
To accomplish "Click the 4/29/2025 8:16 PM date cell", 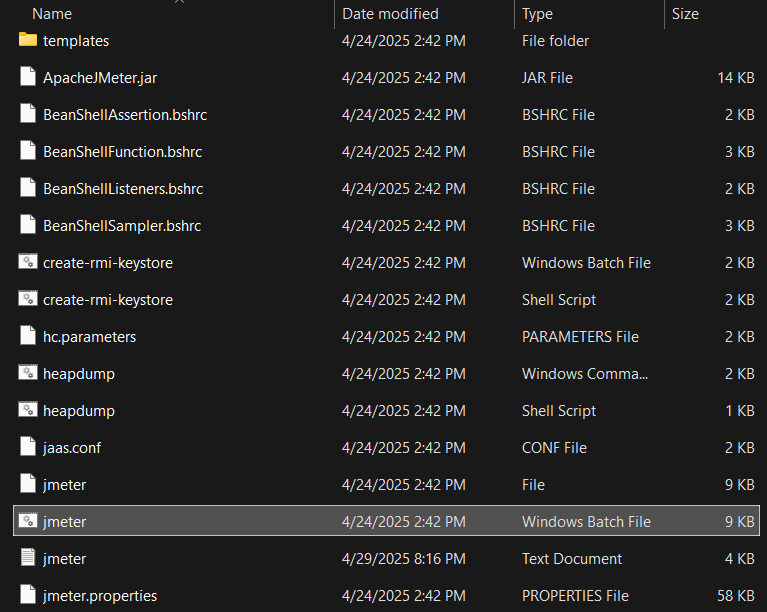I will tap(404, 559).
